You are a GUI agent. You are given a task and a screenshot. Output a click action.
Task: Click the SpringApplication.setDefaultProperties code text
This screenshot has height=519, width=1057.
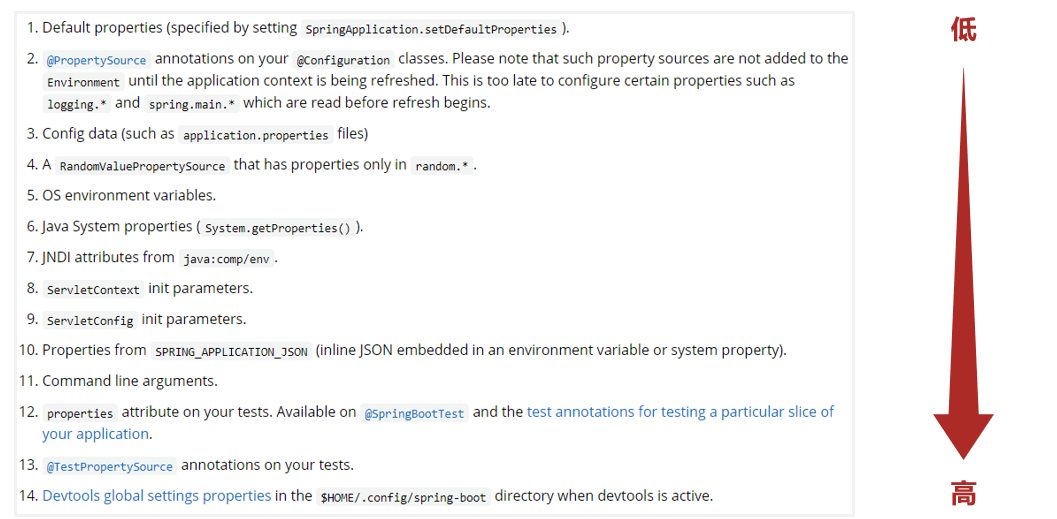pos(430,29)
